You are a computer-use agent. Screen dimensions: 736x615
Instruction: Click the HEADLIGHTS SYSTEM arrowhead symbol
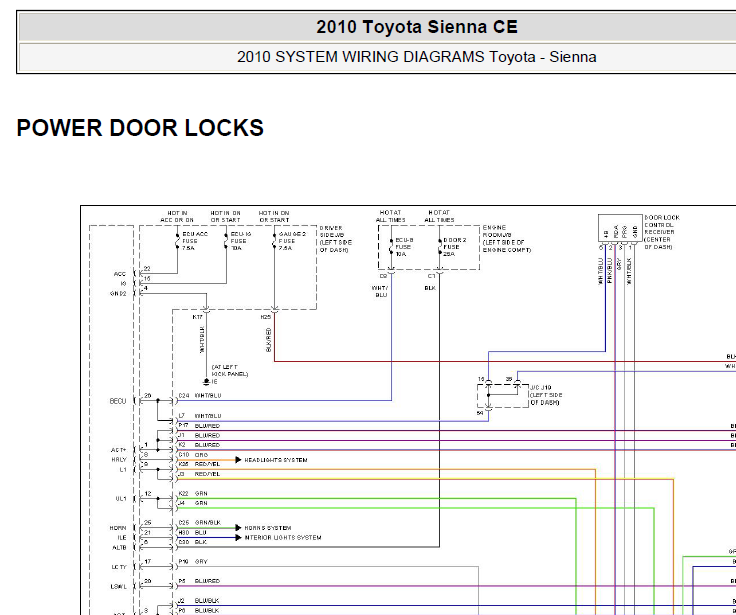click(x=238, y=460)
